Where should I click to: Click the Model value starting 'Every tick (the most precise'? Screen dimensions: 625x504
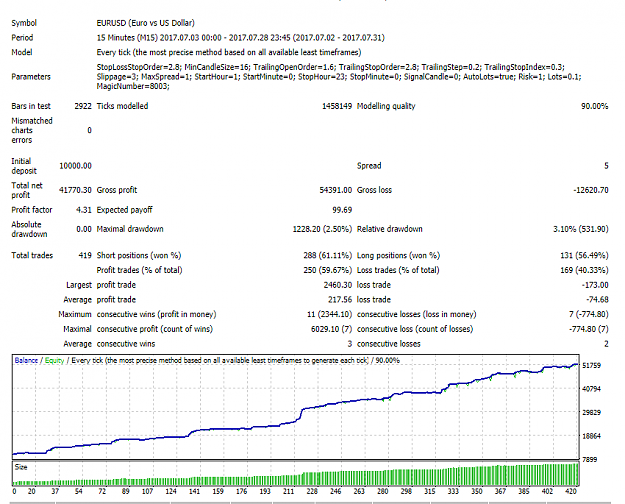(229, 52)
